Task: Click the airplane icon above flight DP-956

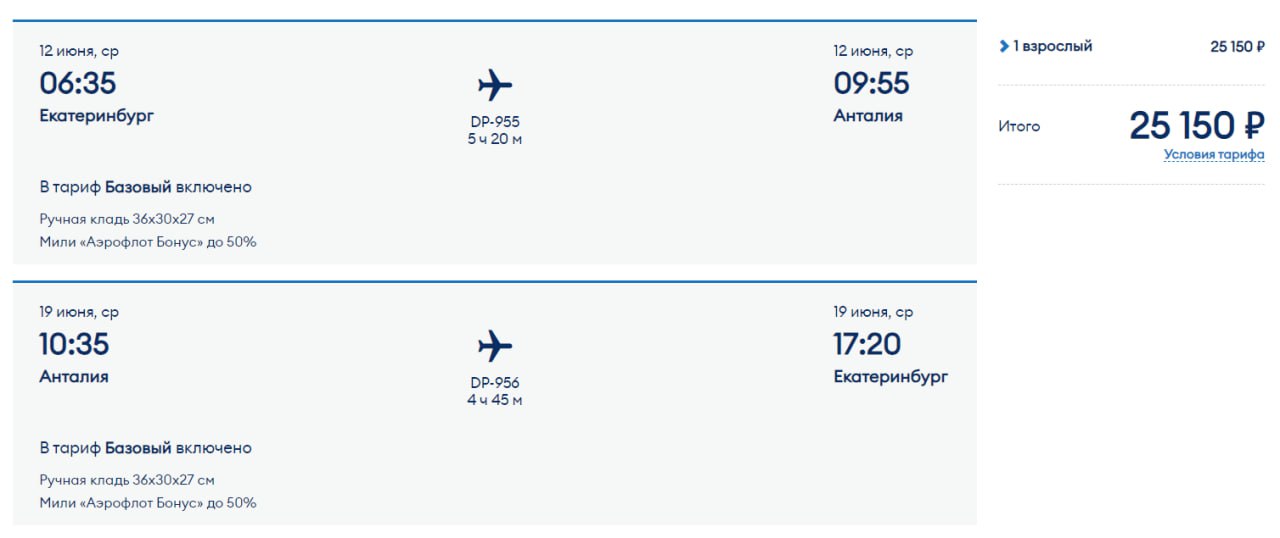Action: pos(495,346)
